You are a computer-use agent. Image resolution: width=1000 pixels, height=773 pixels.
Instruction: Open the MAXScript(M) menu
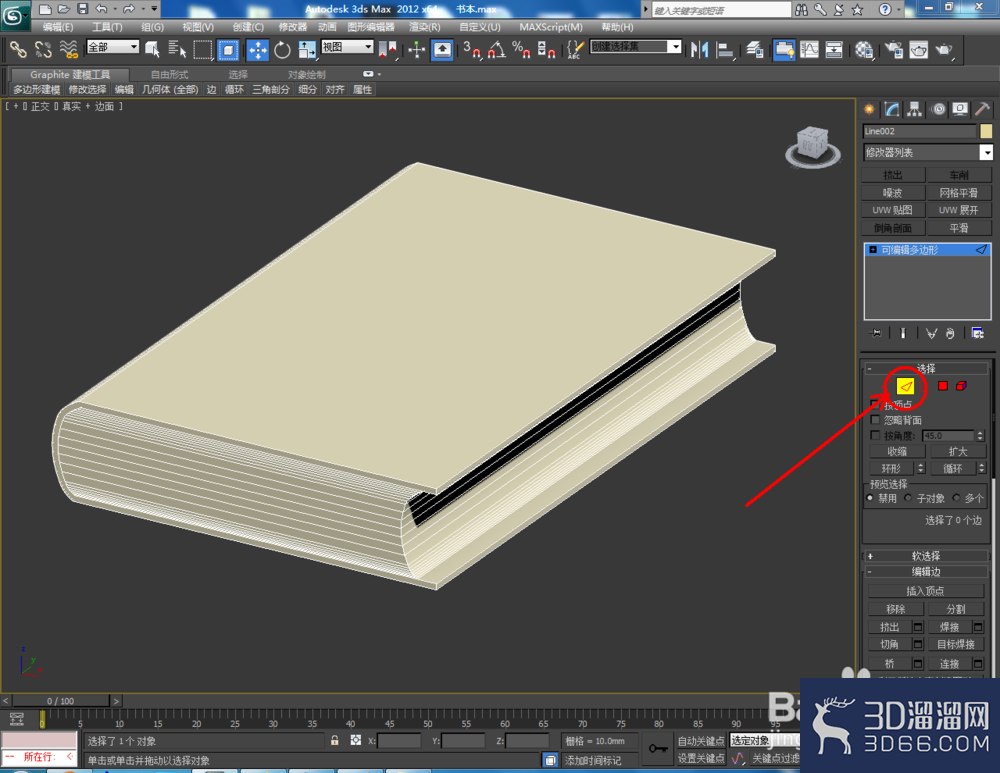pyautogui.click(x=551, y=27)
